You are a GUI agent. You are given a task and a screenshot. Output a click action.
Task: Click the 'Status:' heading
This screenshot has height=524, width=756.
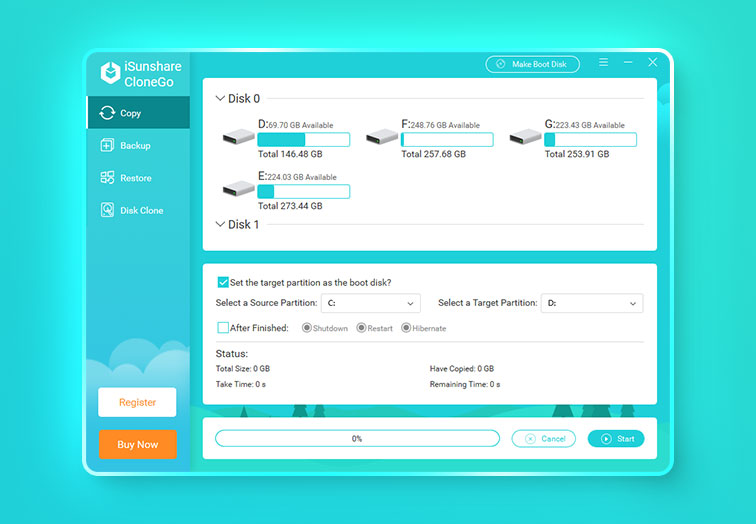[x=232, y=354]
